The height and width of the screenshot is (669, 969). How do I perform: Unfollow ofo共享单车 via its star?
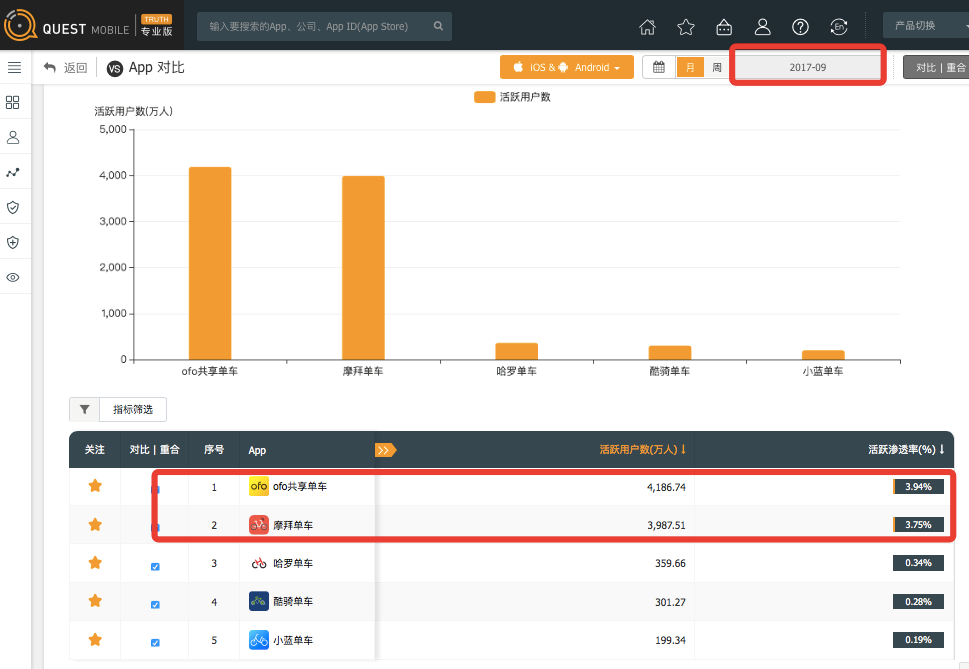point(95,486)
